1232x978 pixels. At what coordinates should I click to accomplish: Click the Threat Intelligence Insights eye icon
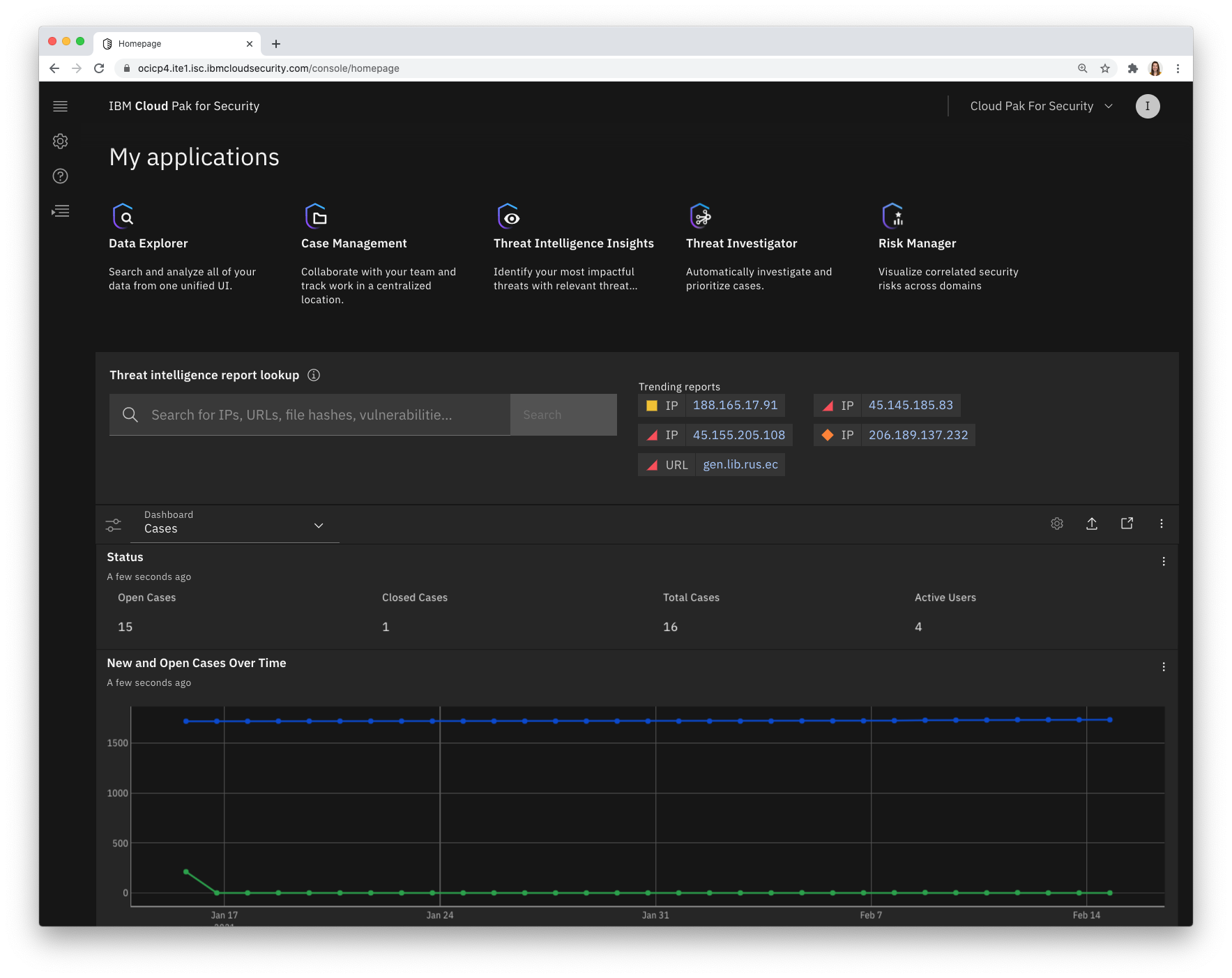[508, 216]
